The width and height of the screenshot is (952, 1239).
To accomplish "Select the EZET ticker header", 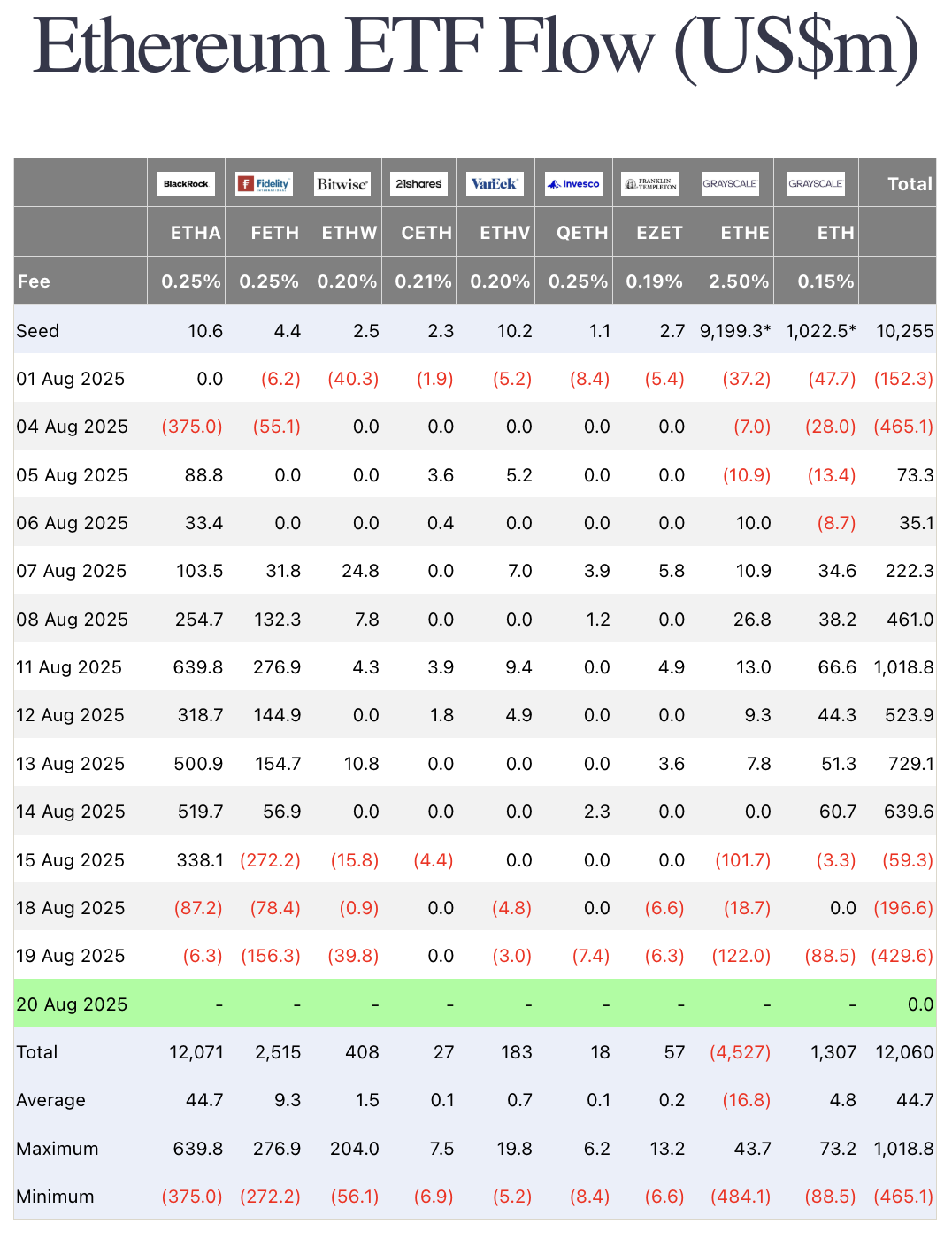I will pos(660,233).
